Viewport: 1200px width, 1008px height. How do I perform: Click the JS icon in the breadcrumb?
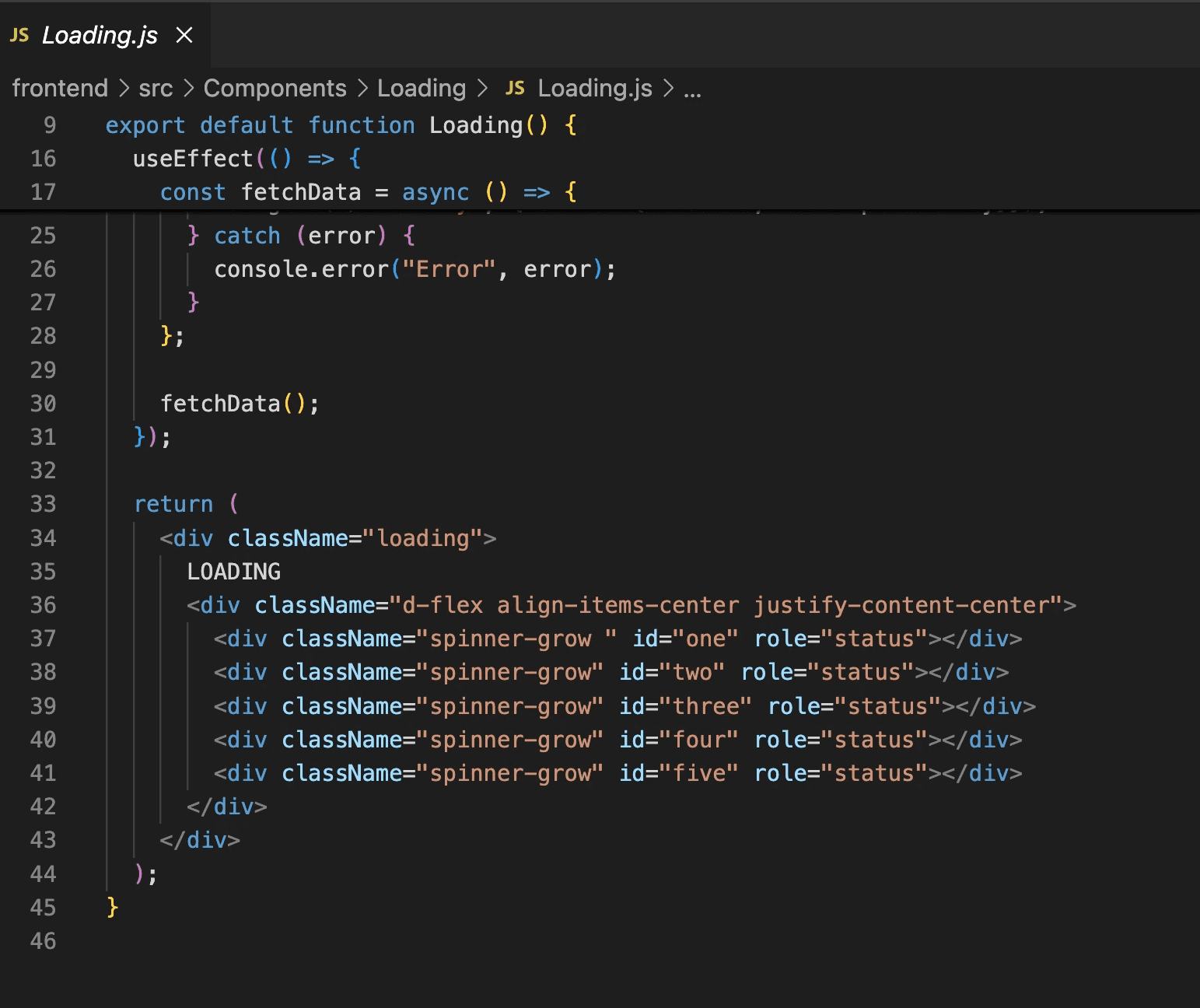tap(515, 88)
